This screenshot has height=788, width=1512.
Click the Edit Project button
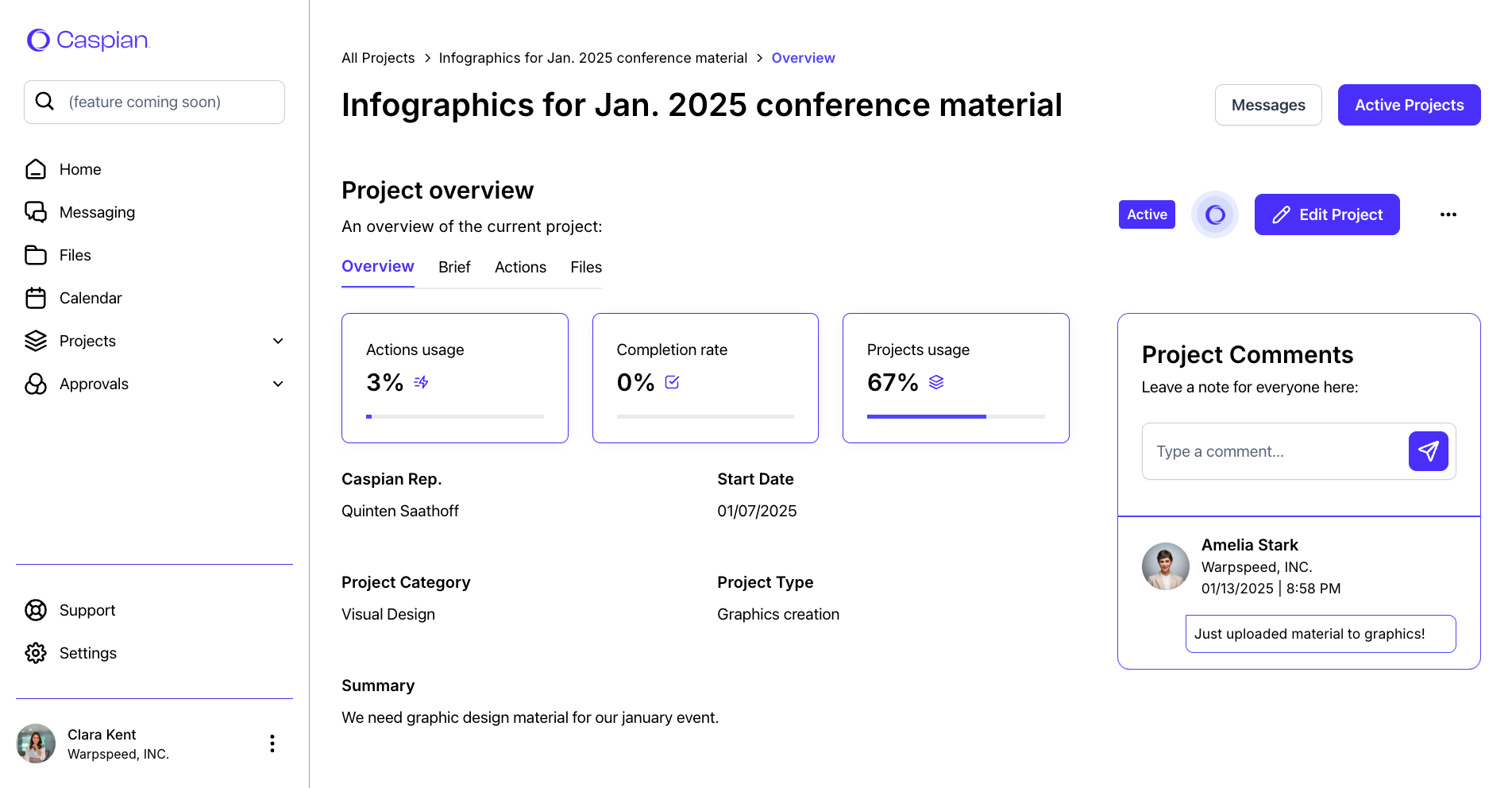pyautogui.click(x=1326, y=214)
